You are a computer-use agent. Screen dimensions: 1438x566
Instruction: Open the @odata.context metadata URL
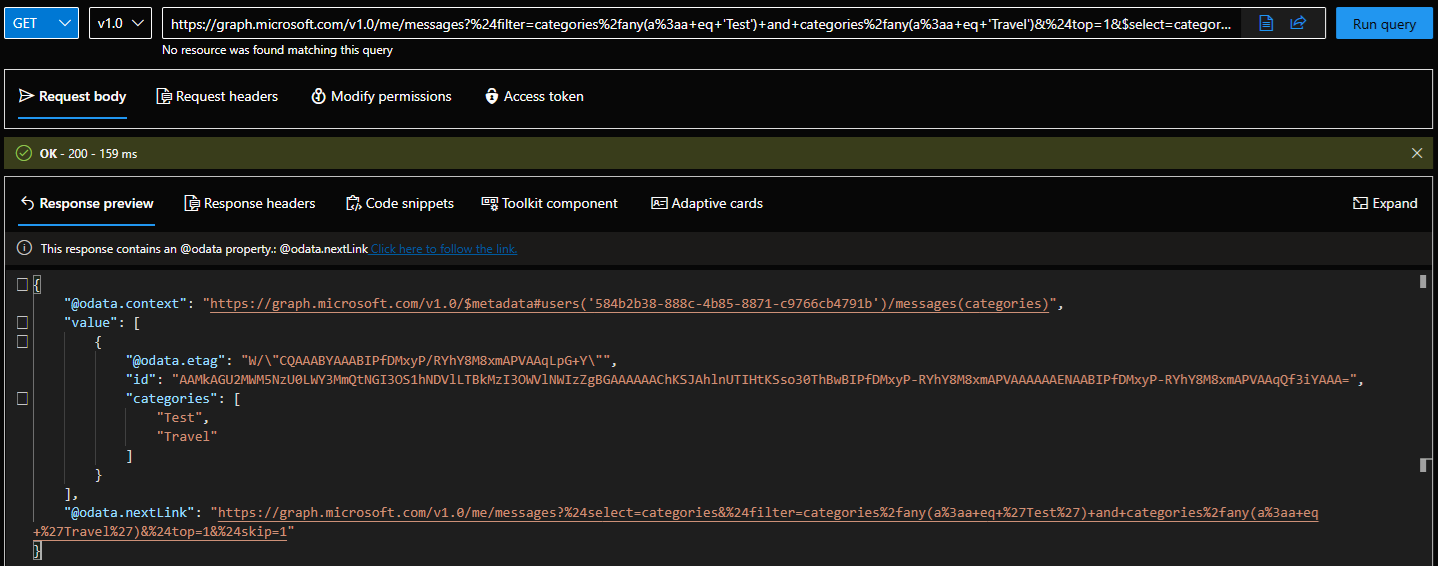click(630, 304)
